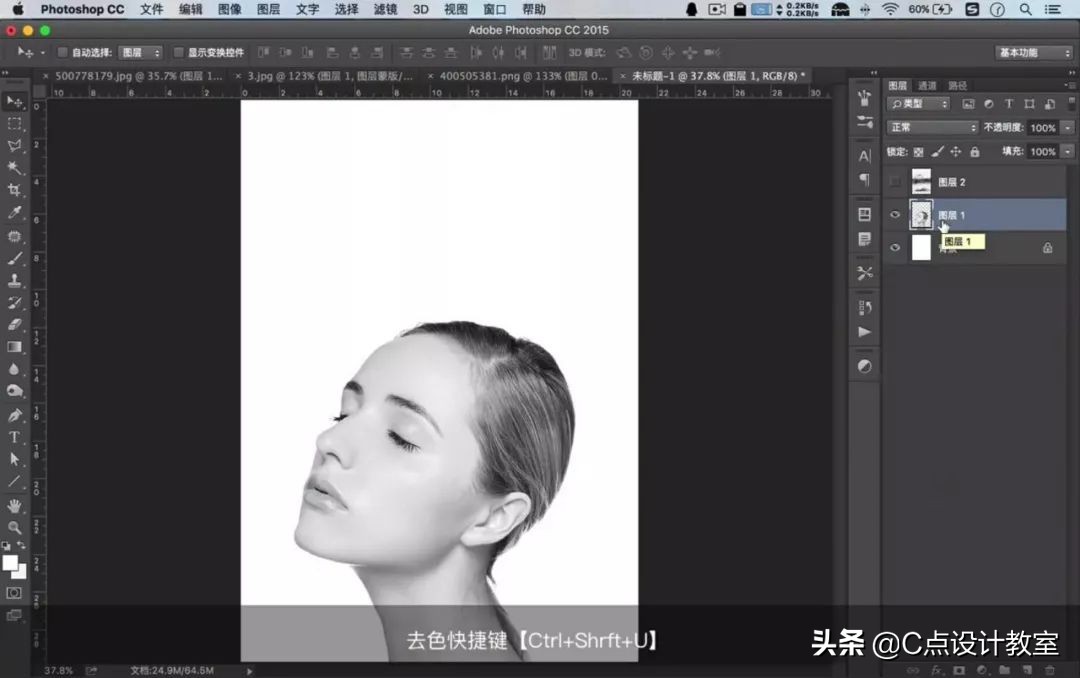Click the lock-all icon in Layers panel
The width and height of the screenshot is (1080, 678).
974,152
